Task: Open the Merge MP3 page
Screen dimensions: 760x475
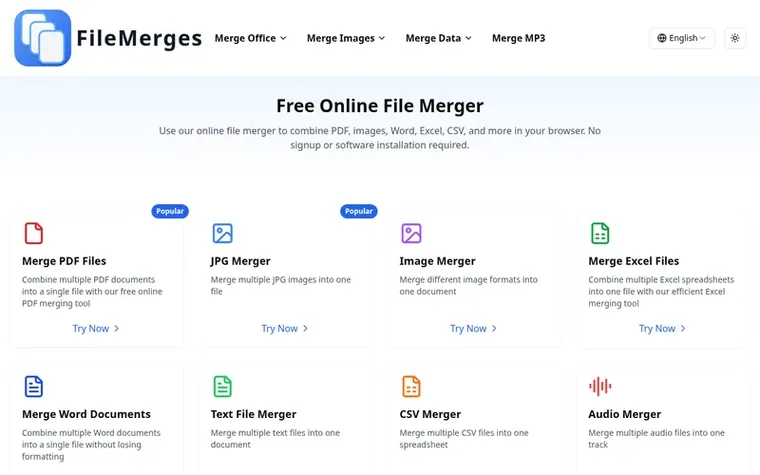Action: tap(519, 38)
